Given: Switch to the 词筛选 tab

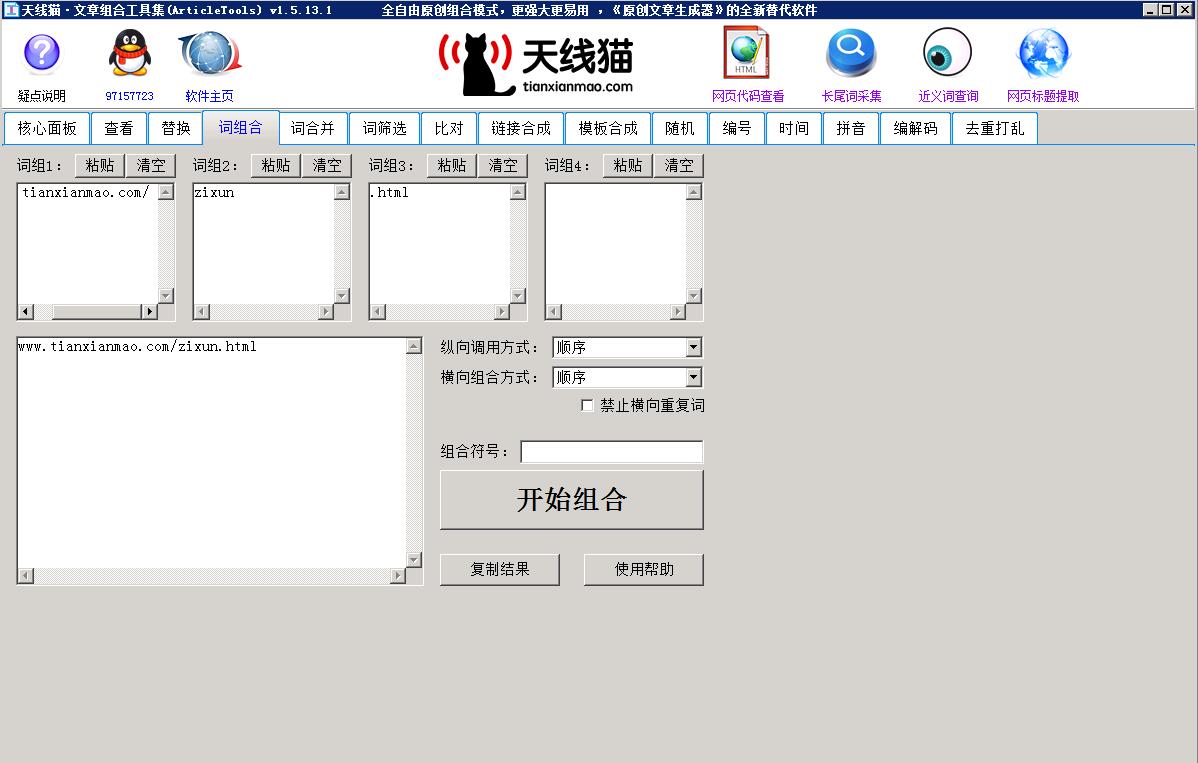Looking at the screenshot, I should [384, 128].
